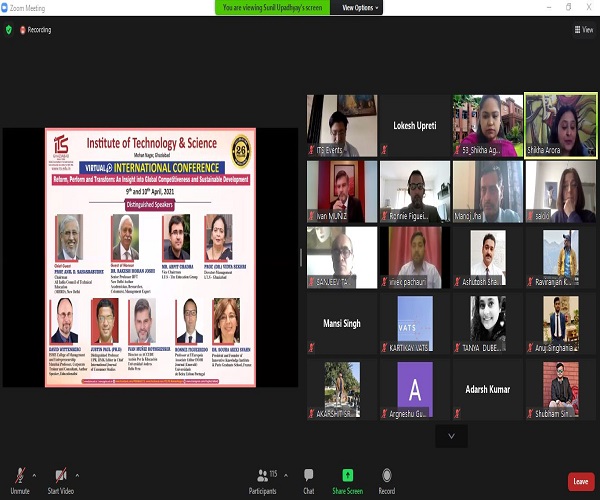Leave the meeting
The image size is (600, 500).
tap(581, 482)
